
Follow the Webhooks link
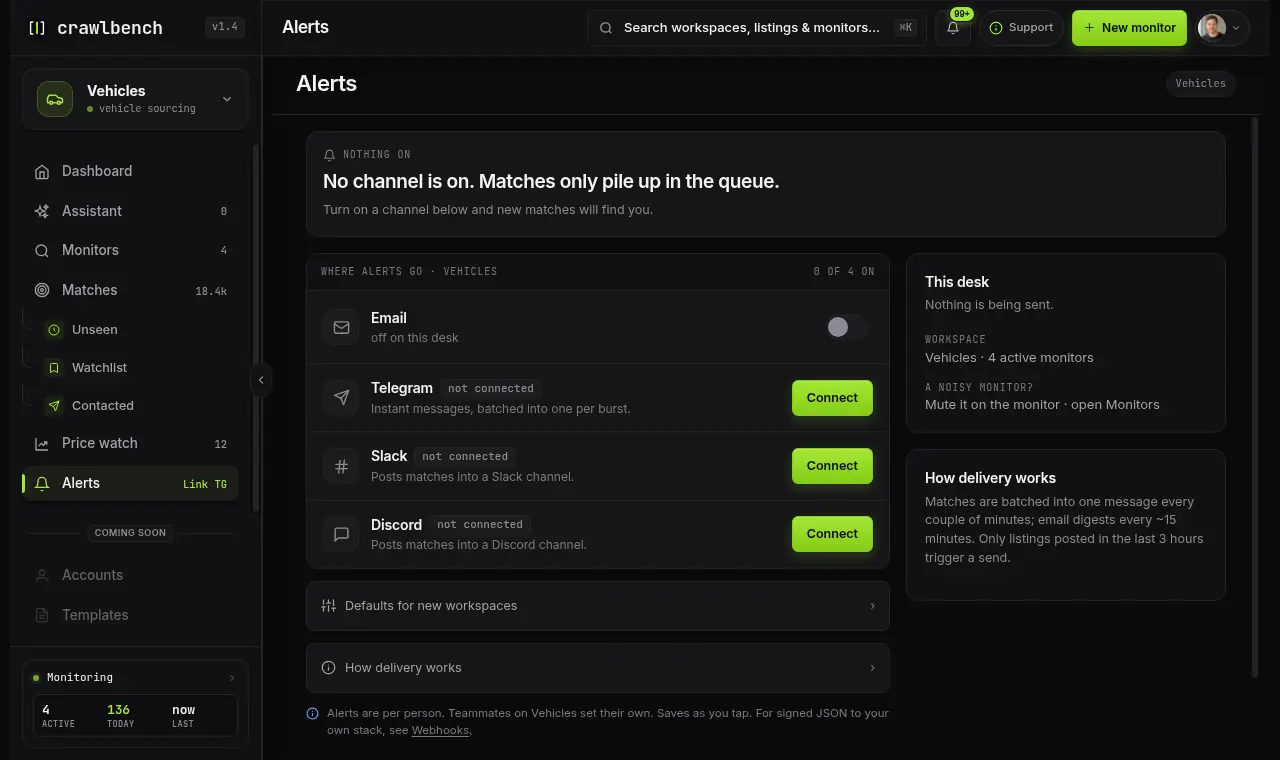[x=440, y=731]
